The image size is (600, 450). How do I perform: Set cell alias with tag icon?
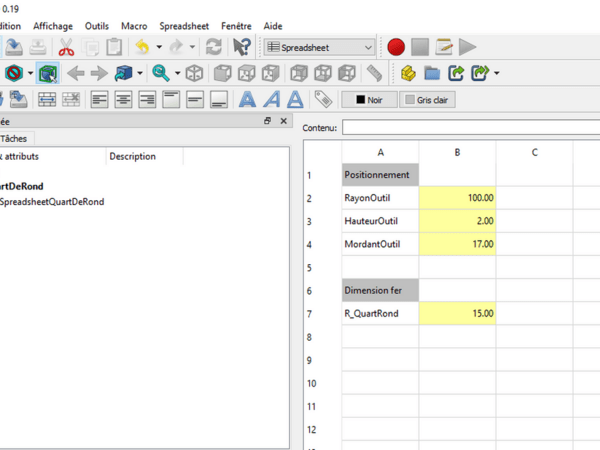323,99
